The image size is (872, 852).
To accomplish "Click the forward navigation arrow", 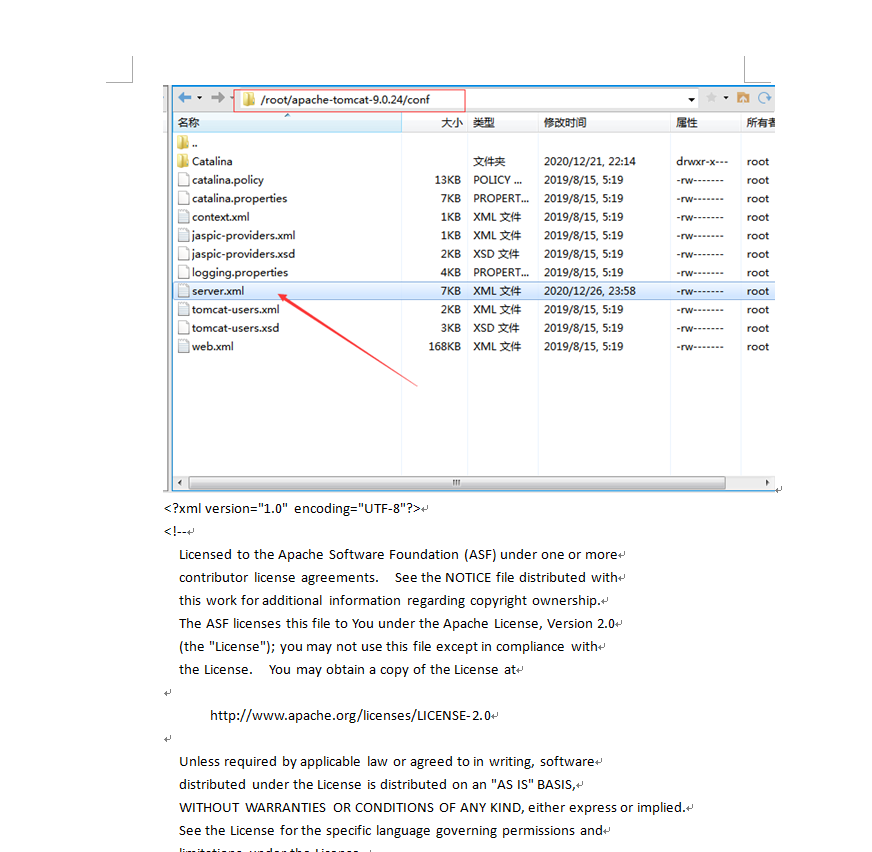I will tap(217, 98).
